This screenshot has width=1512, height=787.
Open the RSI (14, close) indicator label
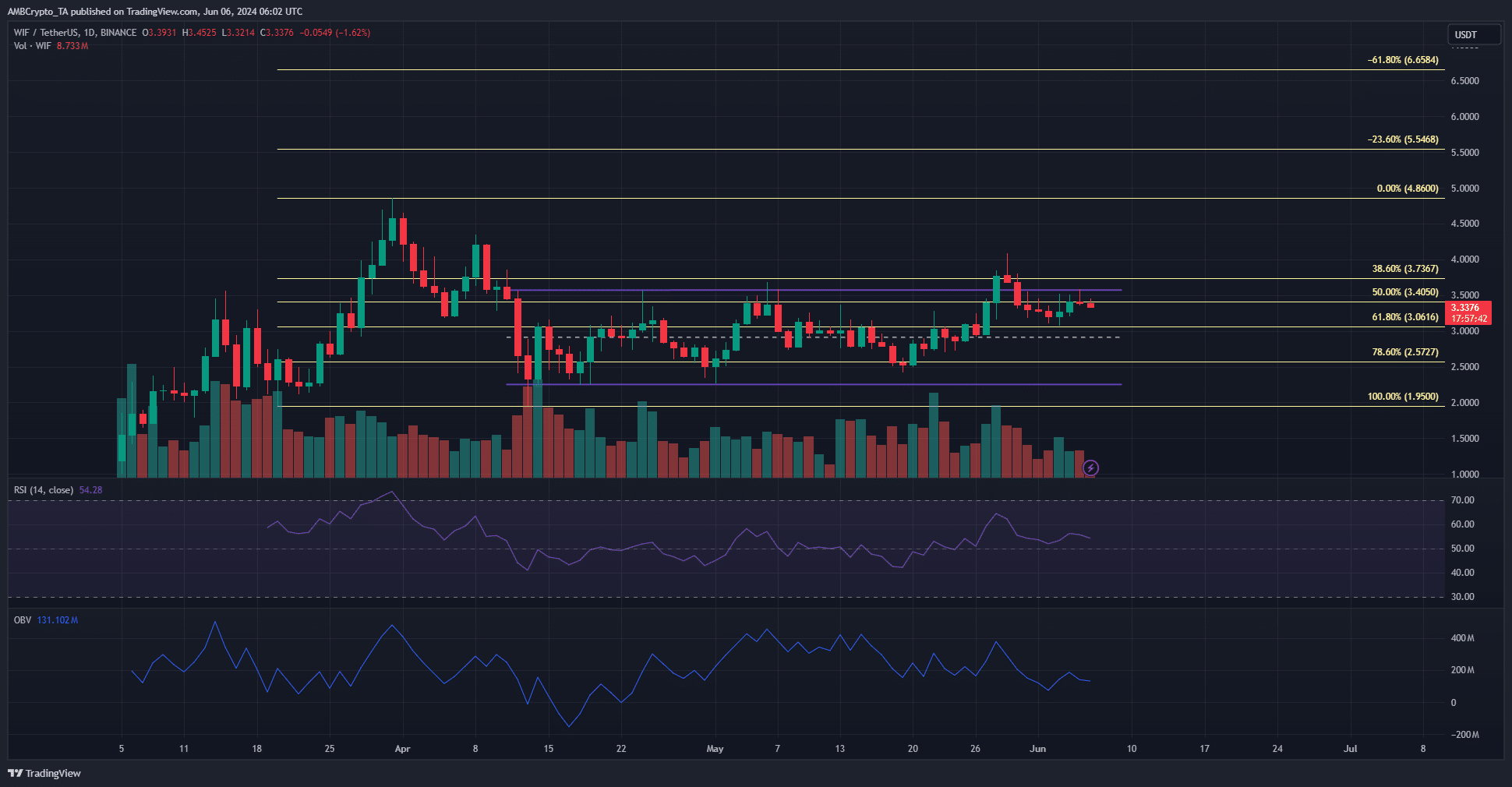(44, 490)
